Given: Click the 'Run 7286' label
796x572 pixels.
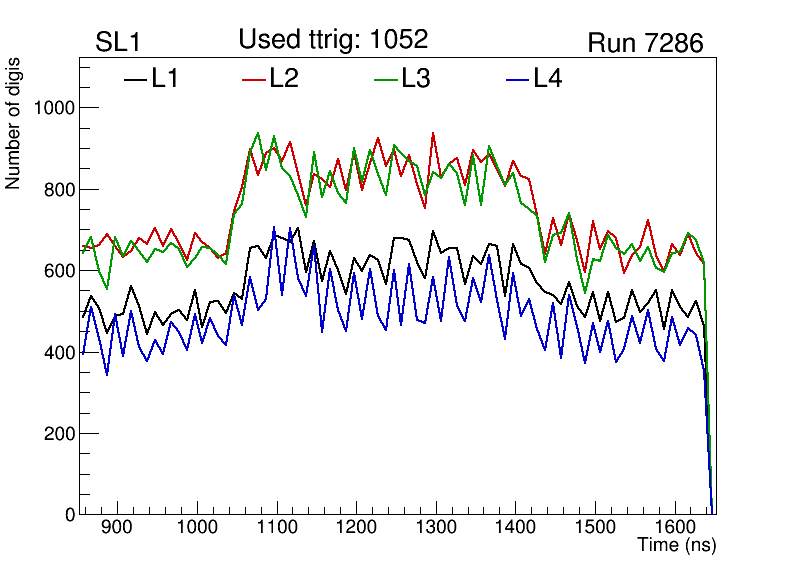Looking at the screenshot, I should pyautogui.click(x=645, y=43).
